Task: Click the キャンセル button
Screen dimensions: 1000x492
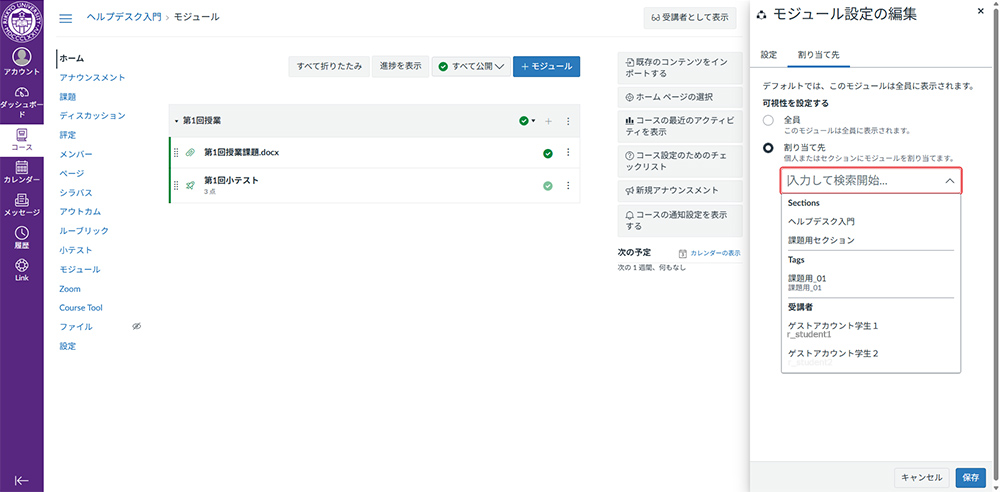Action: tap(920, 478)
